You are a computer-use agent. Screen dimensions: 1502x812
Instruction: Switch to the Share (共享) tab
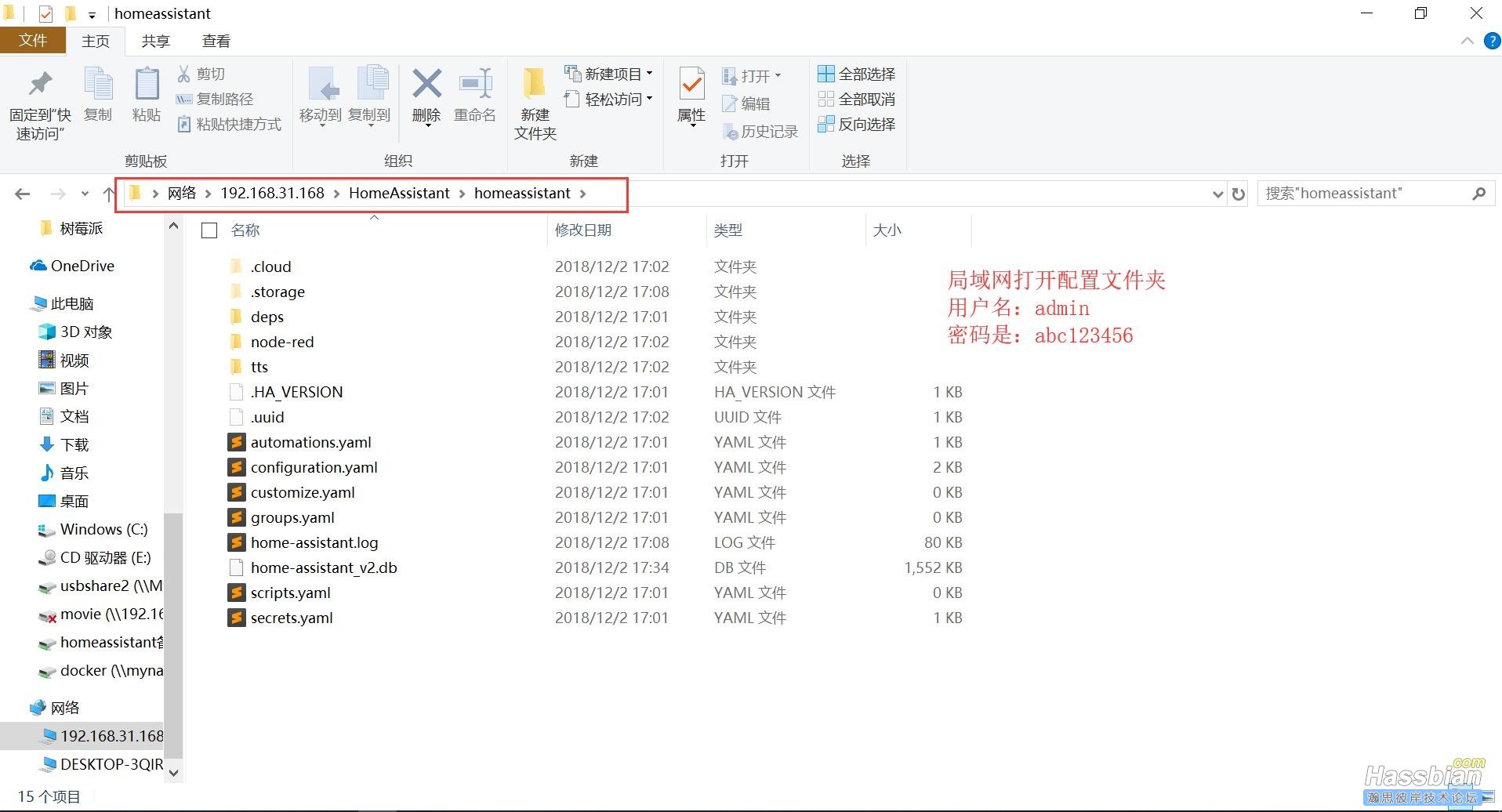tap(155, 41)
